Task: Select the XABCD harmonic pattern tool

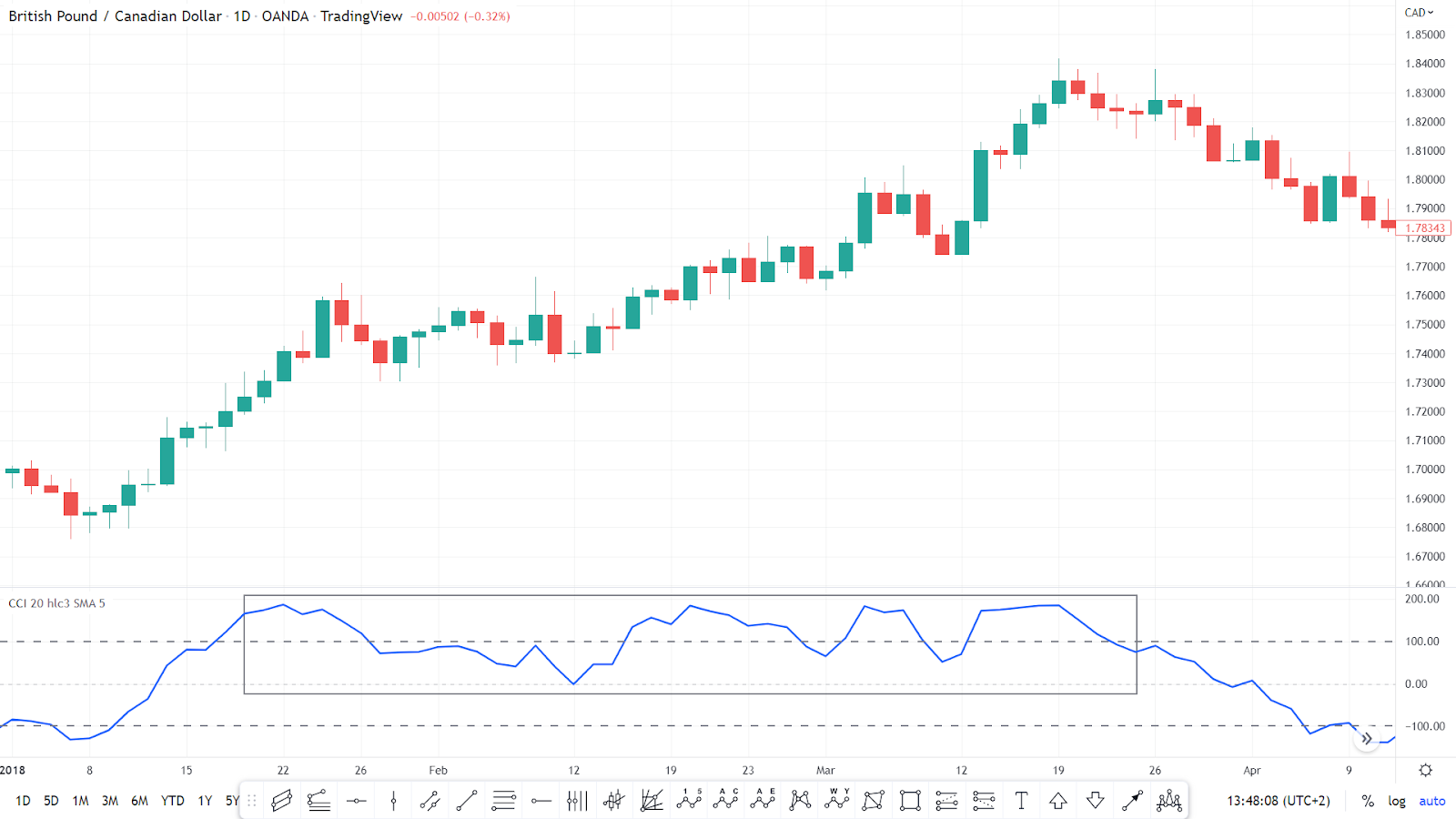Action: (x=800, y=801)
